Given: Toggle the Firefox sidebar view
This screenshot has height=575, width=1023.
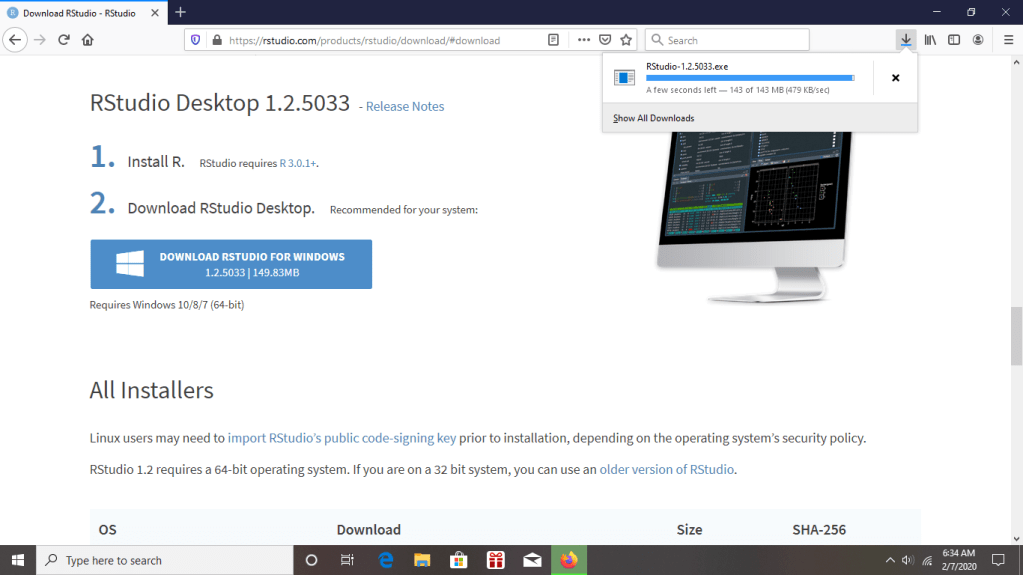Looking at the screenshot, I should point(954,40).
